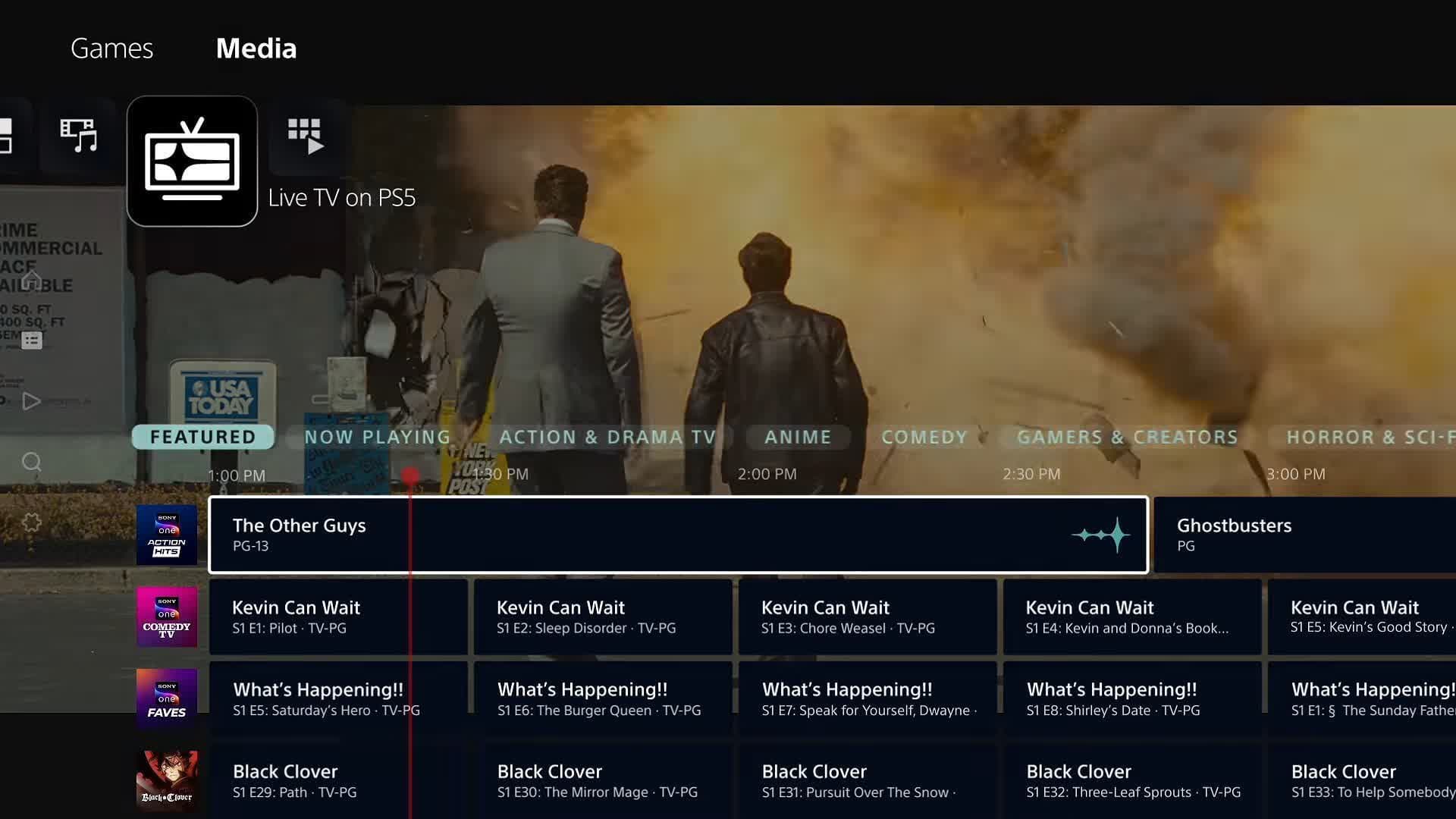Open Kevin Can Wait S1 E2 Sleep Disorder

click(603, 617)
